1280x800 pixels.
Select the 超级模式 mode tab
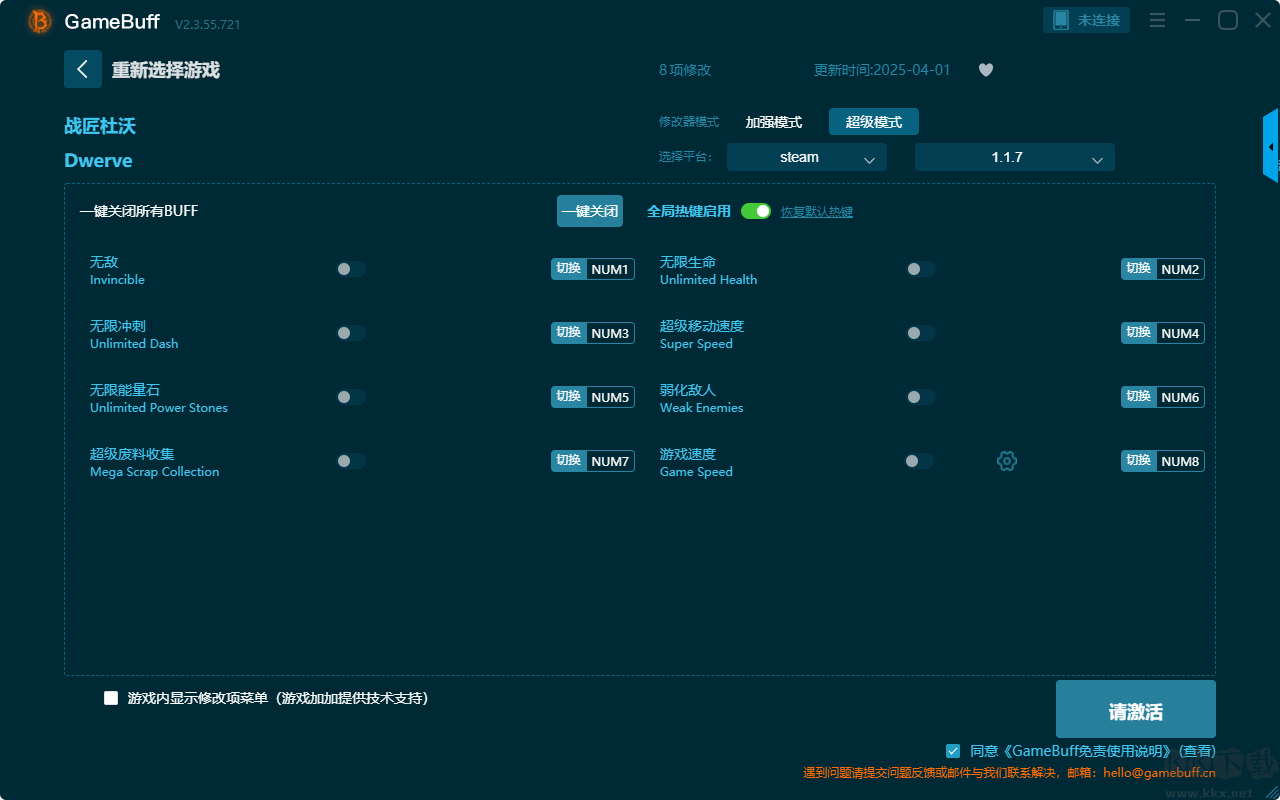874,122
